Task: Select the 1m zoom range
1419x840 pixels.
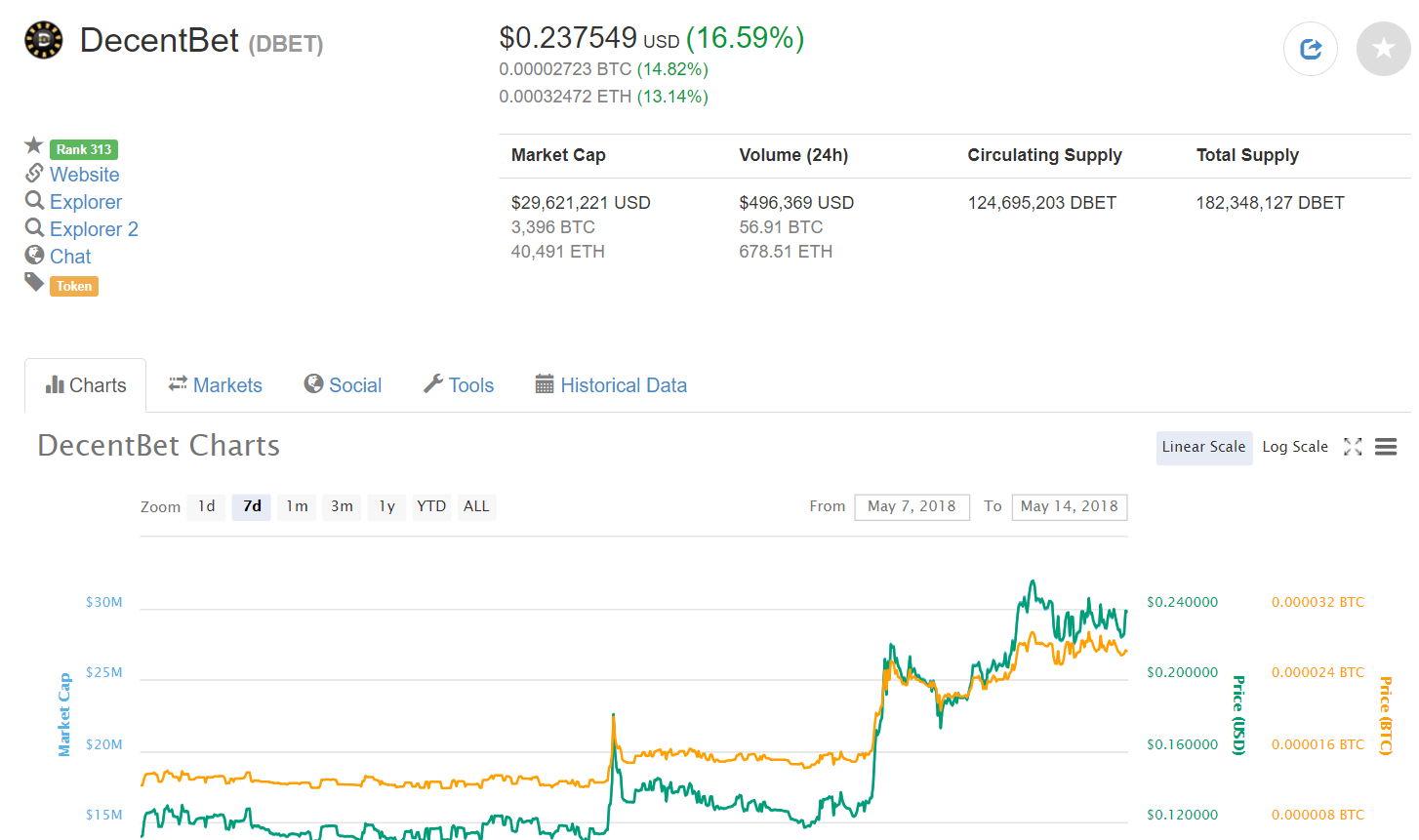Action: click(297, 506)
